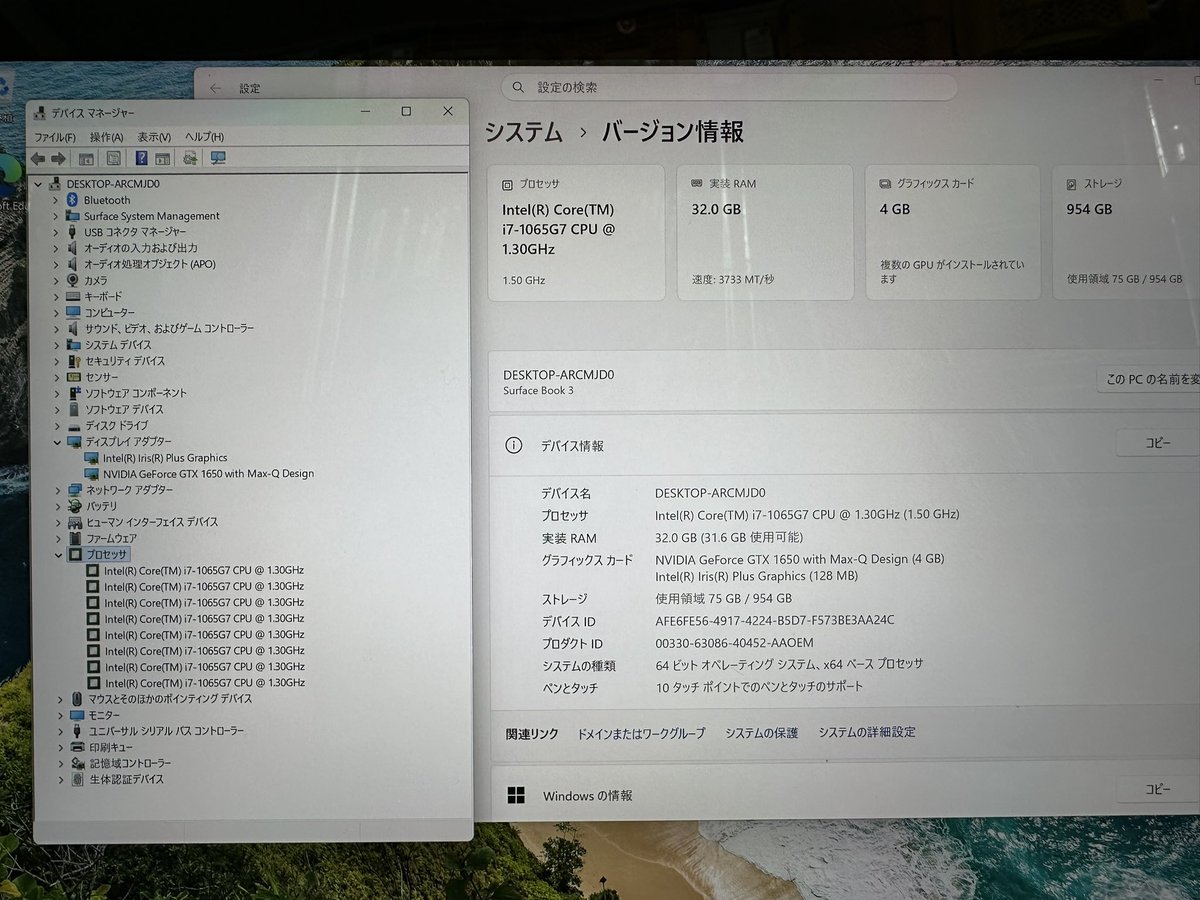This screenshot has height=900, width=1200.
Task: Open the 表示(V) menu
Action: point(154,137)
